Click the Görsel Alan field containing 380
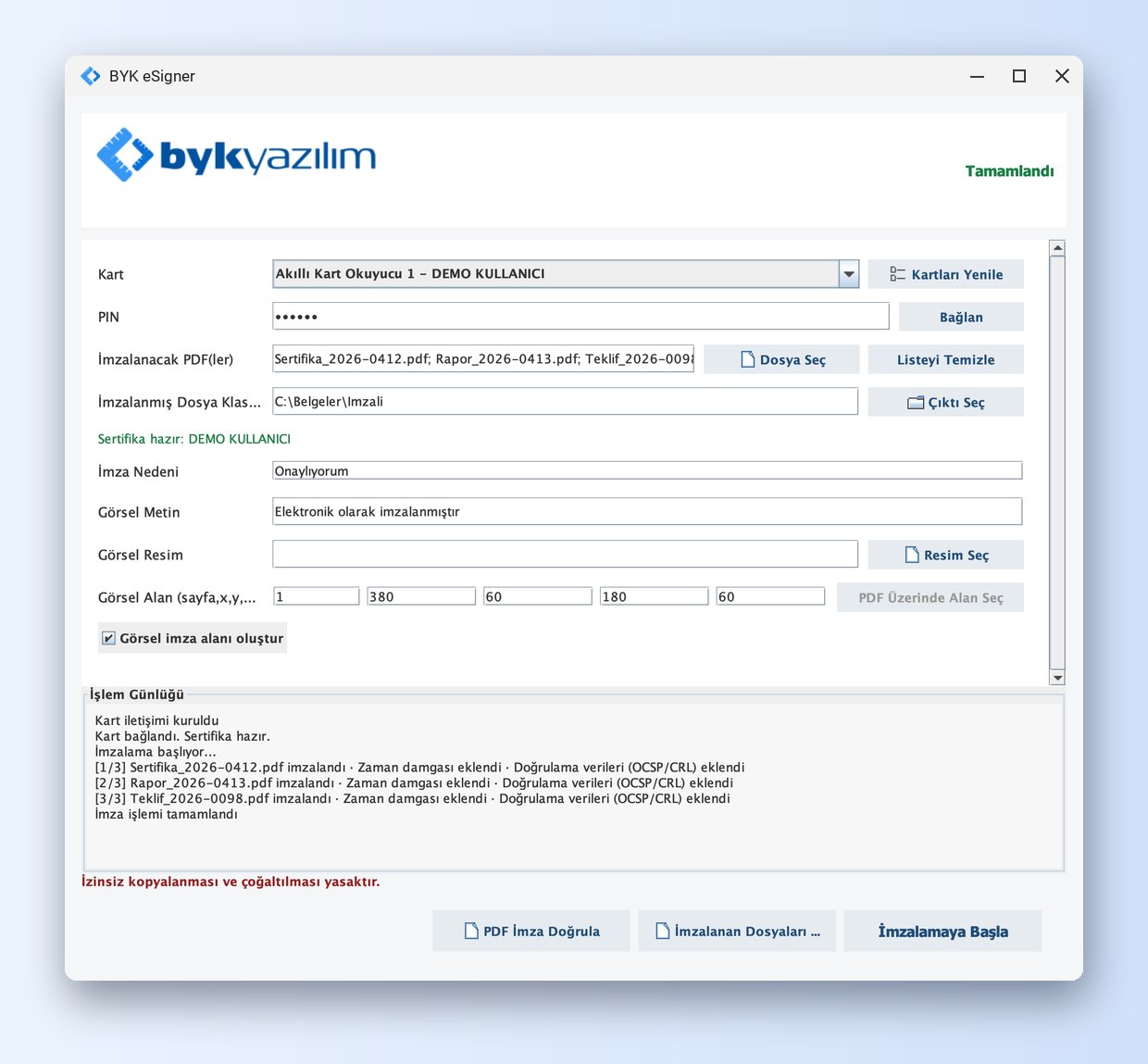This screenshot has height=1064, width=1148. 421,596
